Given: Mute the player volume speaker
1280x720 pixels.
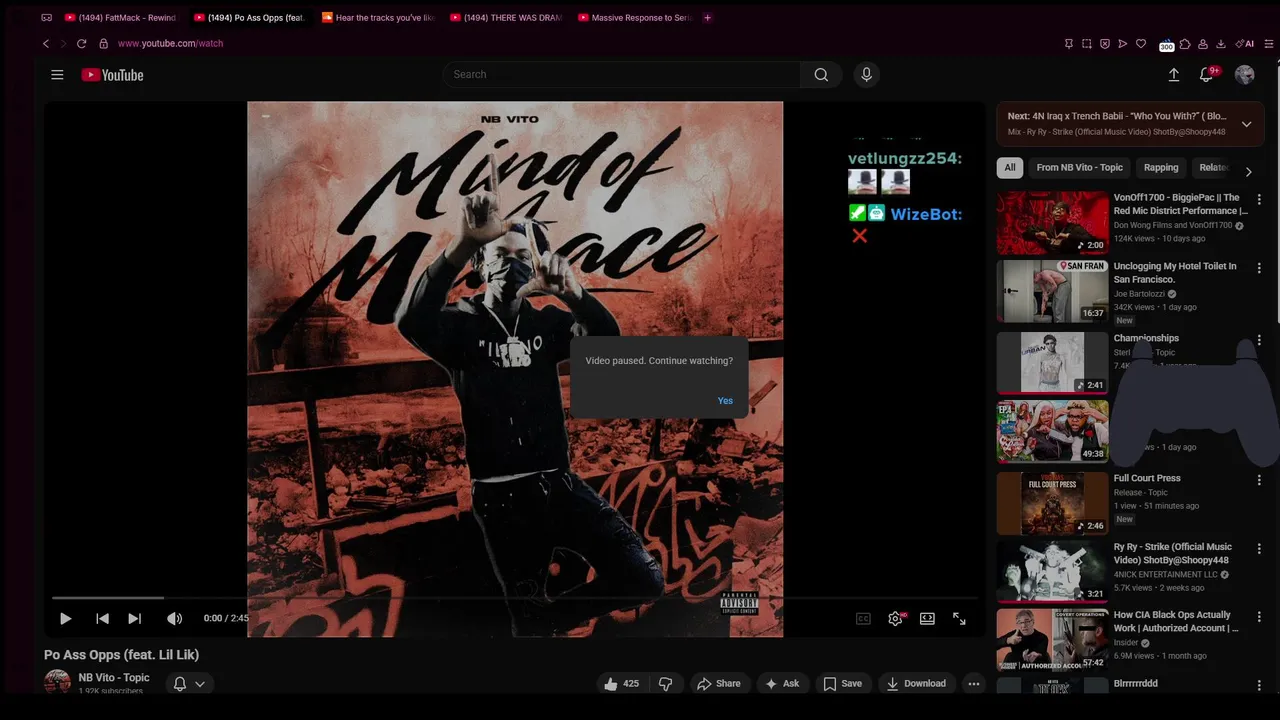Looking at the screenshot, I should (x=174, y=619).
